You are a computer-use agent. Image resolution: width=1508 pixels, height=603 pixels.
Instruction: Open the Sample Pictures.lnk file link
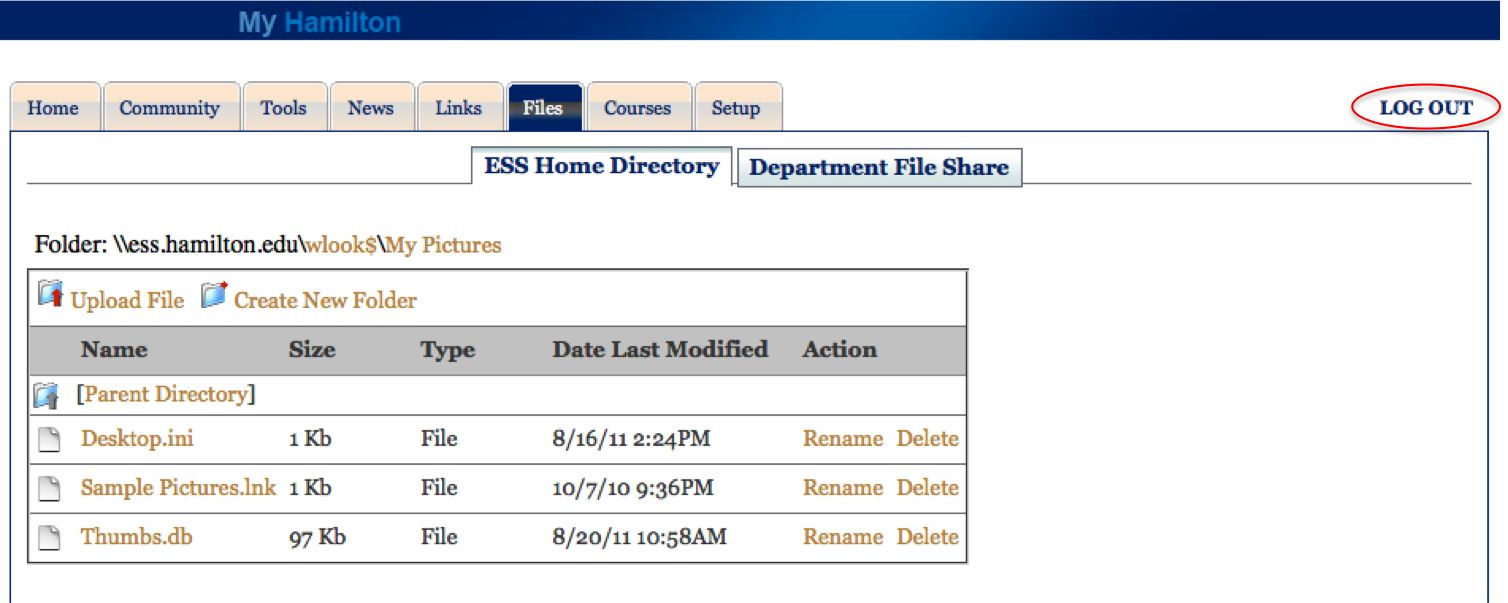[178, 488]
